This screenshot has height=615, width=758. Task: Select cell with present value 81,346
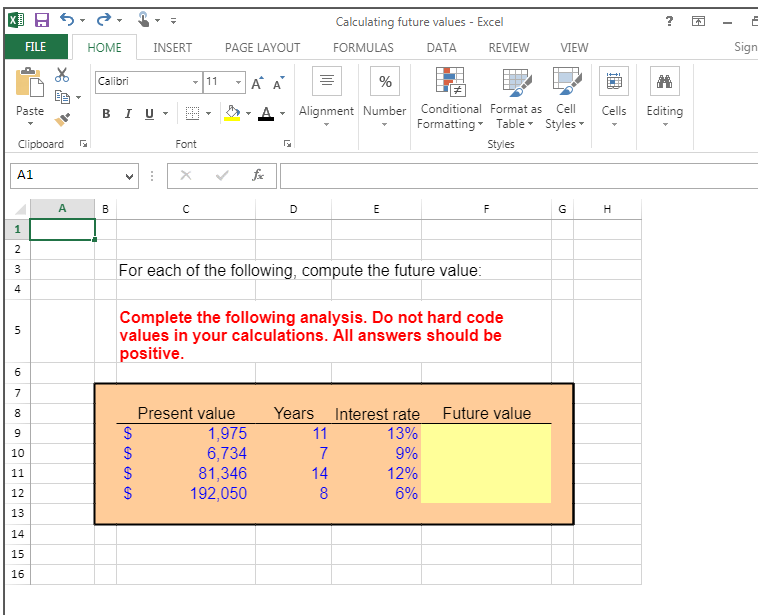186,473
